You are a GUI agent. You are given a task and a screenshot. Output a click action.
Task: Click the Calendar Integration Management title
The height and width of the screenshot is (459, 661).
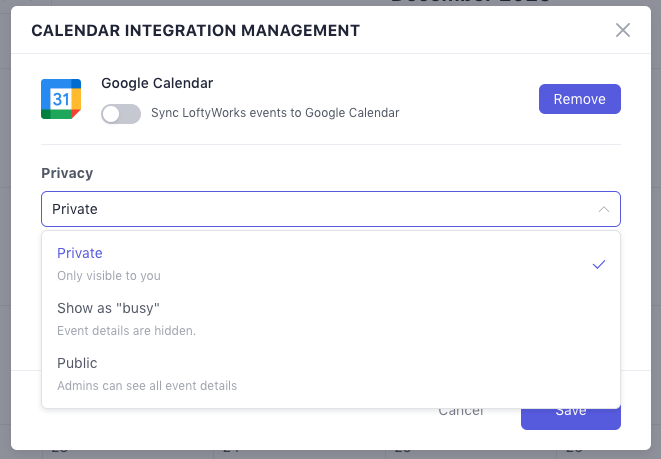click(x=196, y=30)
